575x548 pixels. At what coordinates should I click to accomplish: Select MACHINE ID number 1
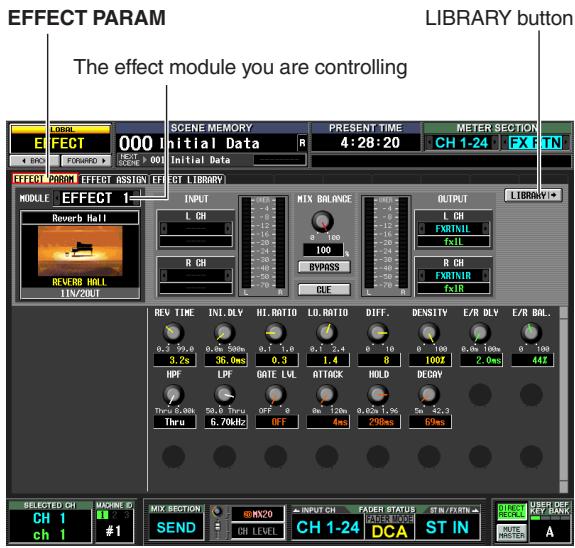coord(102,515)
